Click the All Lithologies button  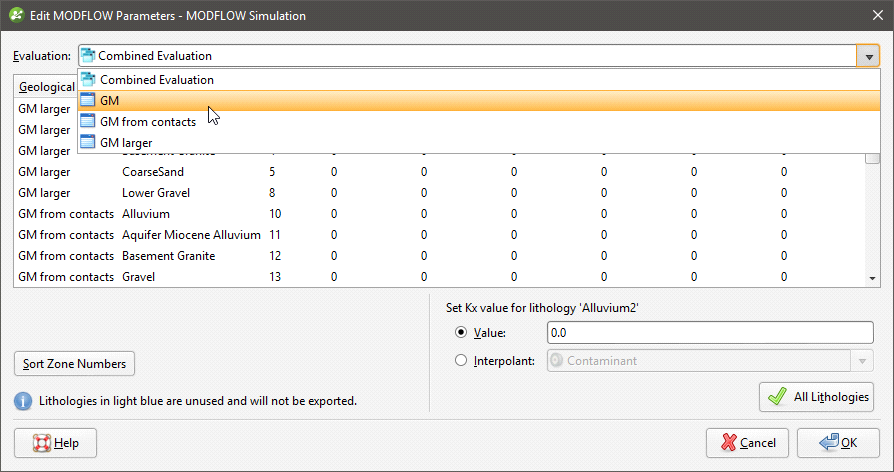(x=816, y=397)
